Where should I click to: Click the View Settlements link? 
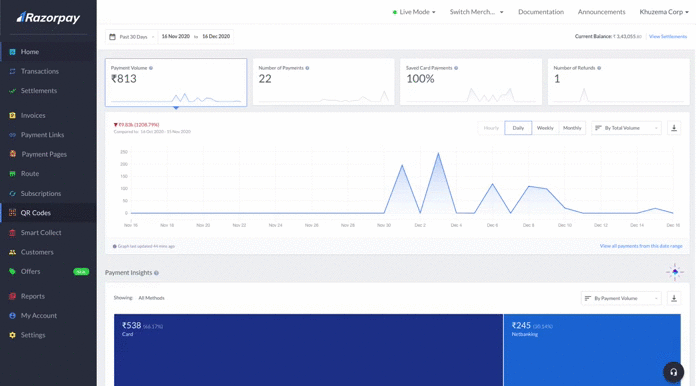[668, 36]
